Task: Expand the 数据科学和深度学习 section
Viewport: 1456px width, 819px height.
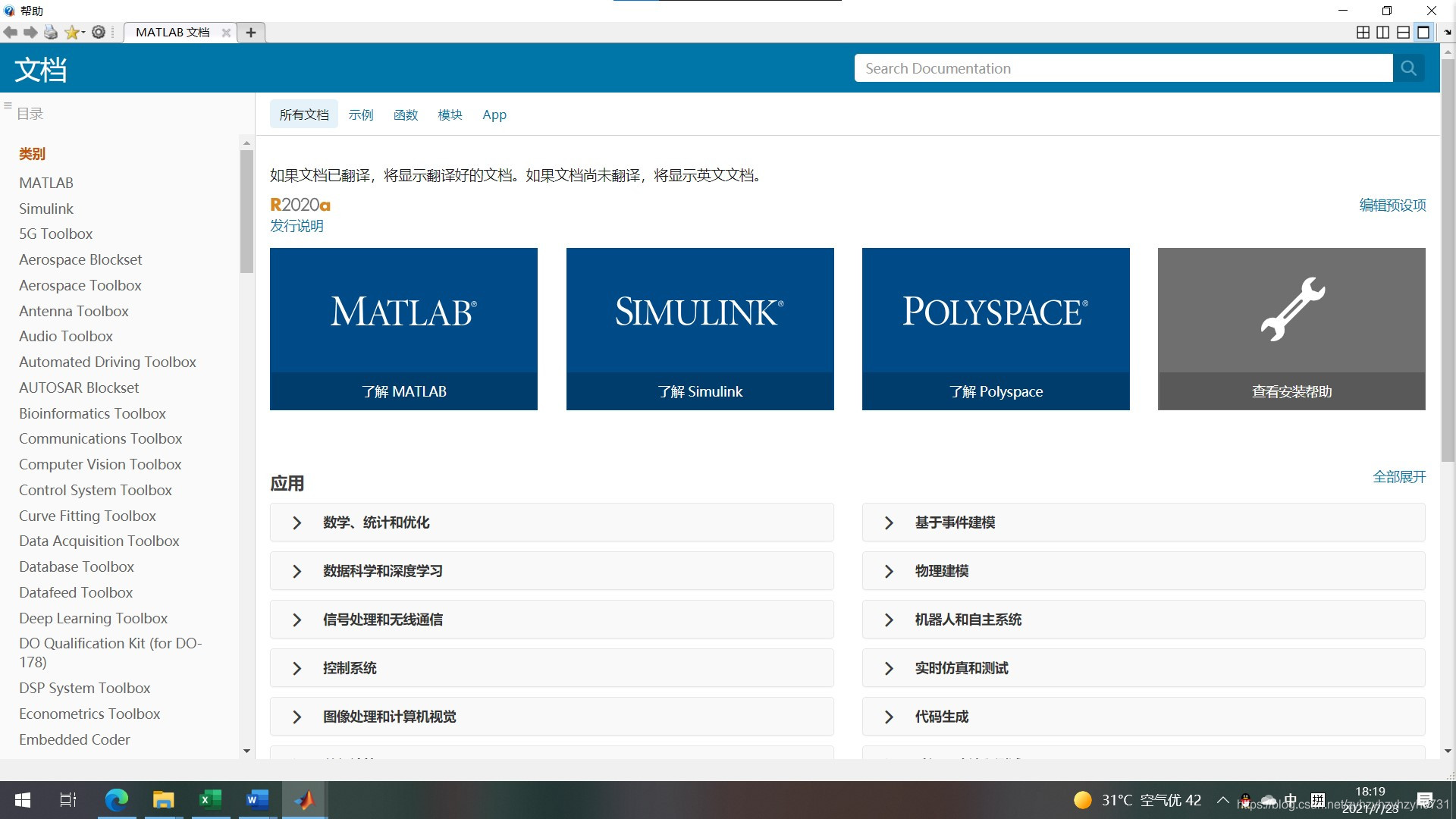Action: [552, 571]
